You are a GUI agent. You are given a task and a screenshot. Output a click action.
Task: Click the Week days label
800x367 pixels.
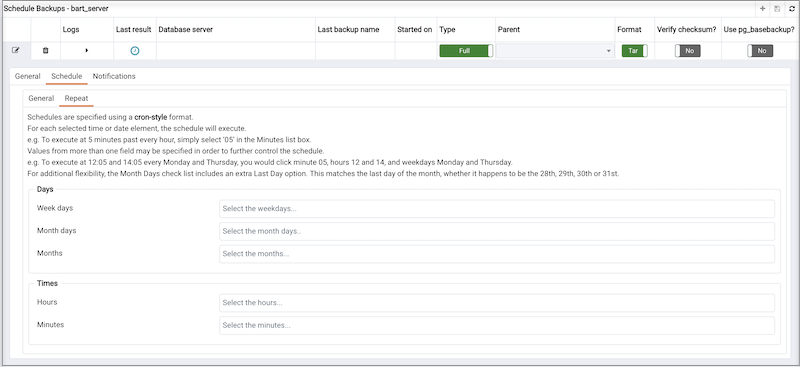[x=55, y=208]
